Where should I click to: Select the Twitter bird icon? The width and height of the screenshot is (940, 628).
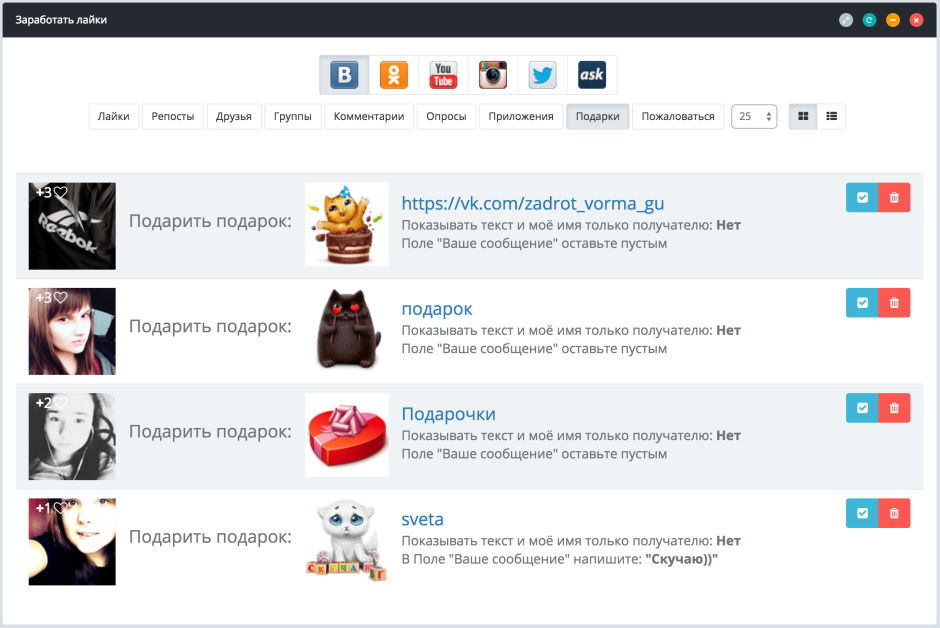coord(543,75)
